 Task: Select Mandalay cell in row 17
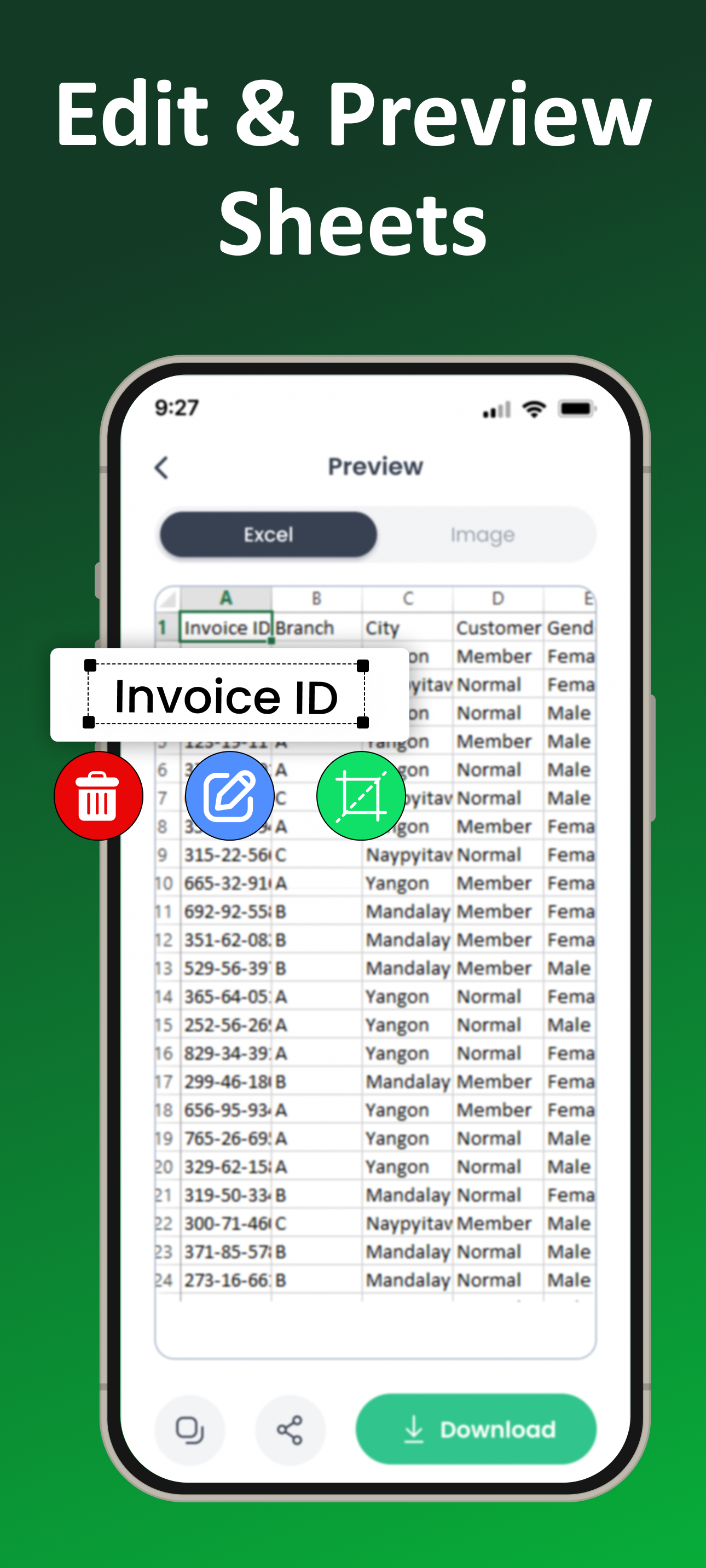tap(408, 1081)
